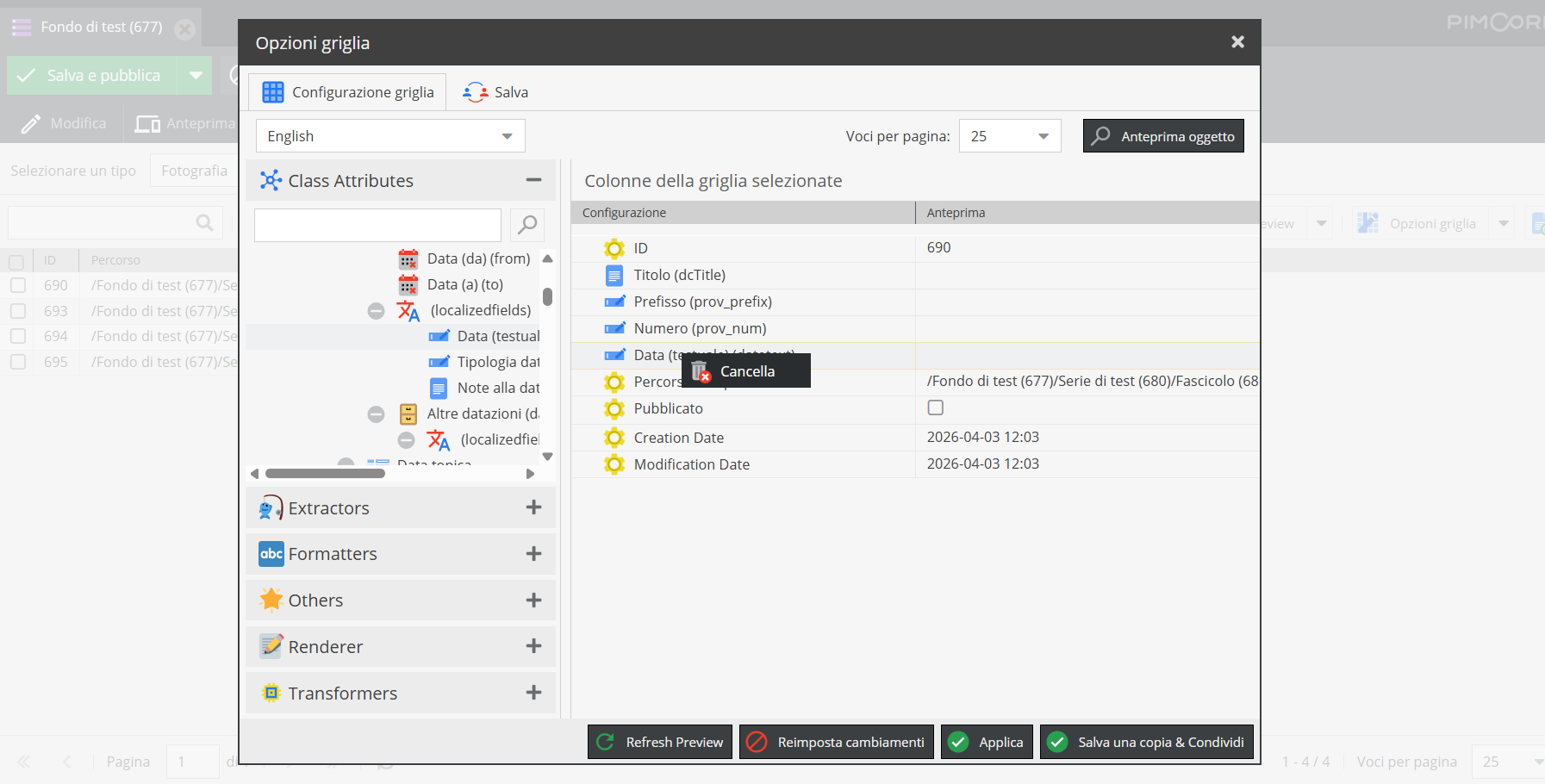Click the Altre datazioni block icon

pyautogui.click(x=408, y=414)
